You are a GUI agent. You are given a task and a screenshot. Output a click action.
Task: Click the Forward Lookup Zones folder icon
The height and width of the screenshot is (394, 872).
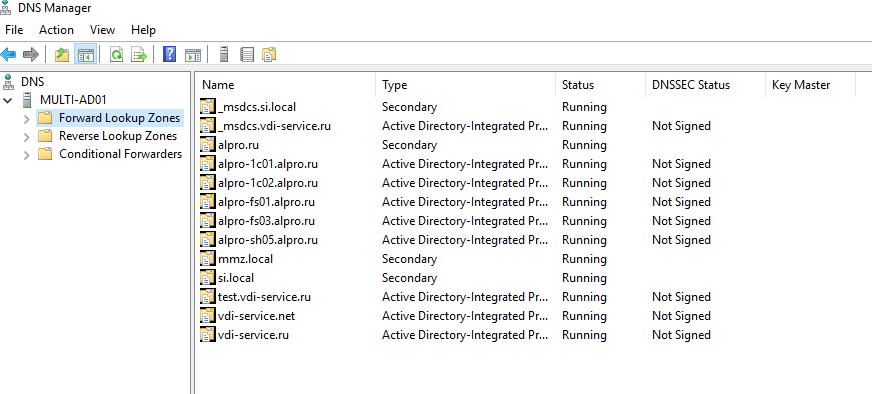tap(45, 118)
